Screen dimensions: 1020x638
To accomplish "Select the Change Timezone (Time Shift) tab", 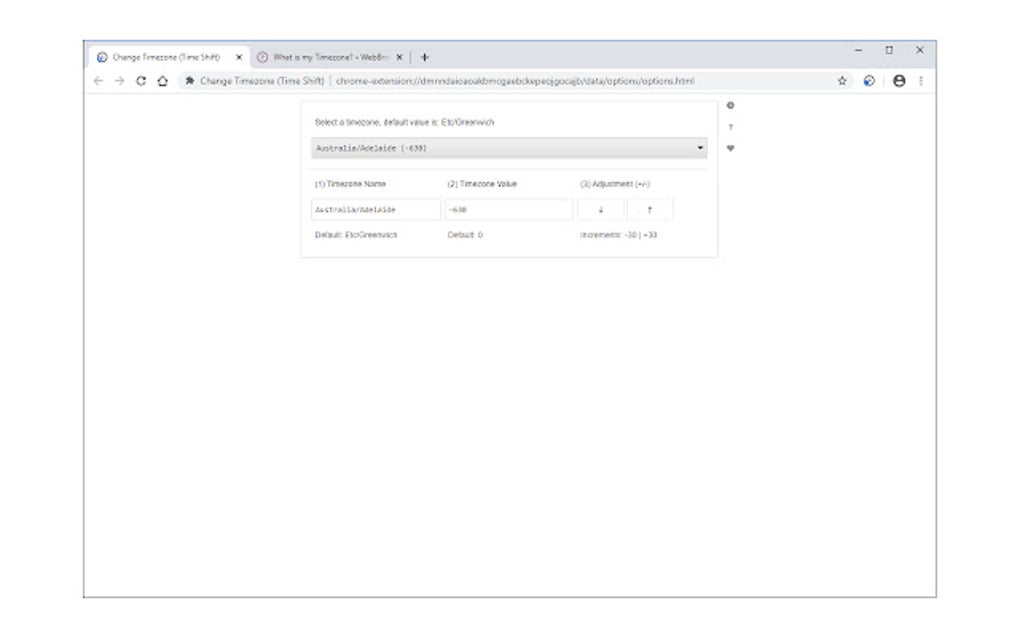I will 160,56.
